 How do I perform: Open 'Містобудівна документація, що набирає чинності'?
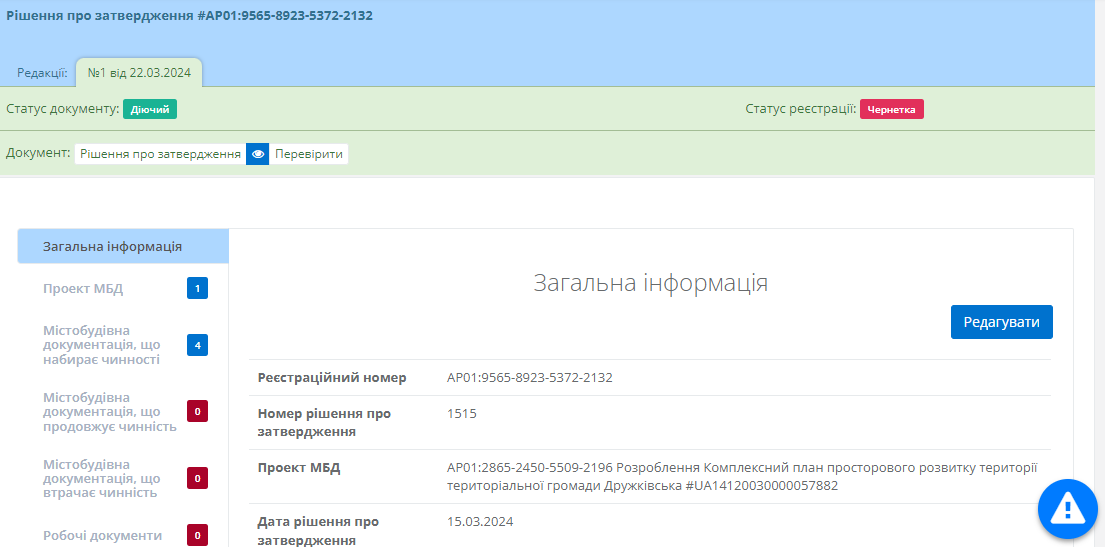coord(101,345)
